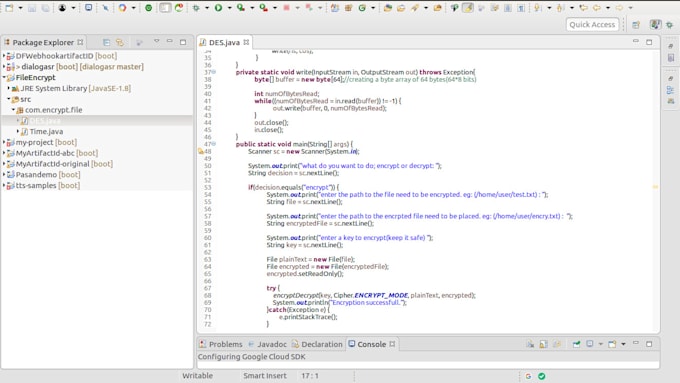Viewport: 680px width, 383px height.
Task: Click the Next Annotation icon
Action: pyautogui.click(x=538, y=8)
